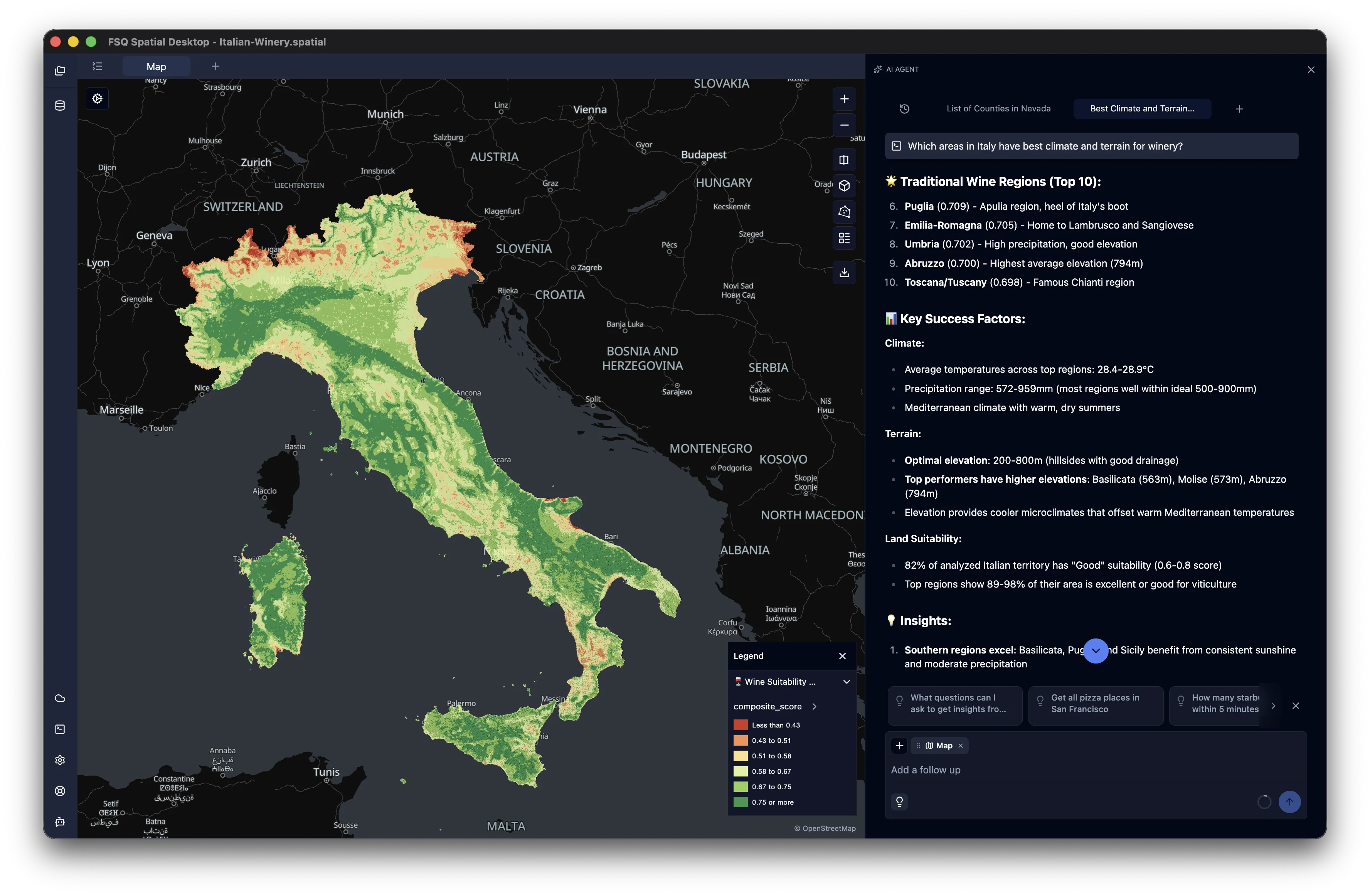Select Best Climate and Terrain chat tab
The image size is (1370, 896).
pyautogui.click(x=1141, y=109)
